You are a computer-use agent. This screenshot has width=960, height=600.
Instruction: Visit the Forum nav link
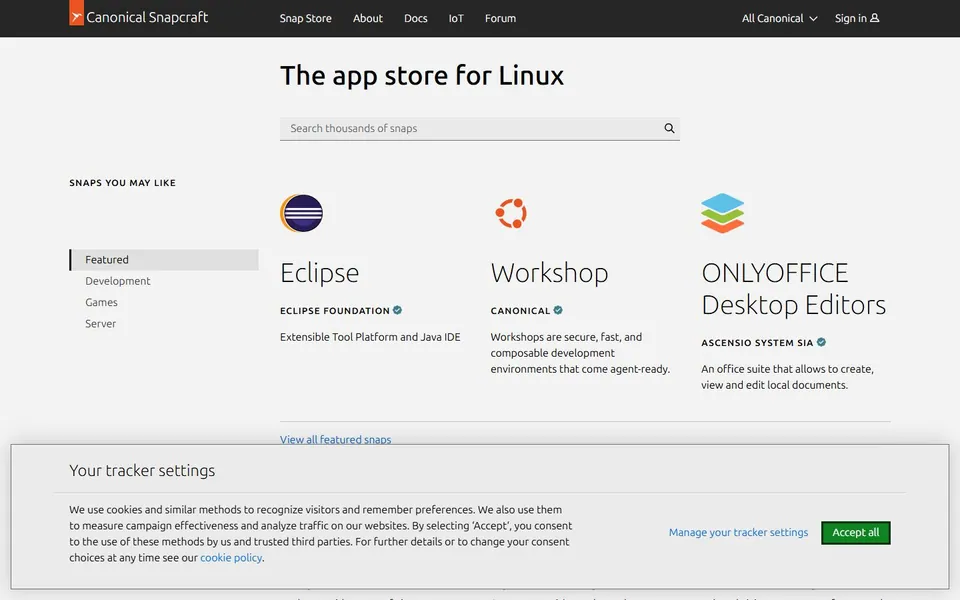pyautogui.click(x=500, y=18)
